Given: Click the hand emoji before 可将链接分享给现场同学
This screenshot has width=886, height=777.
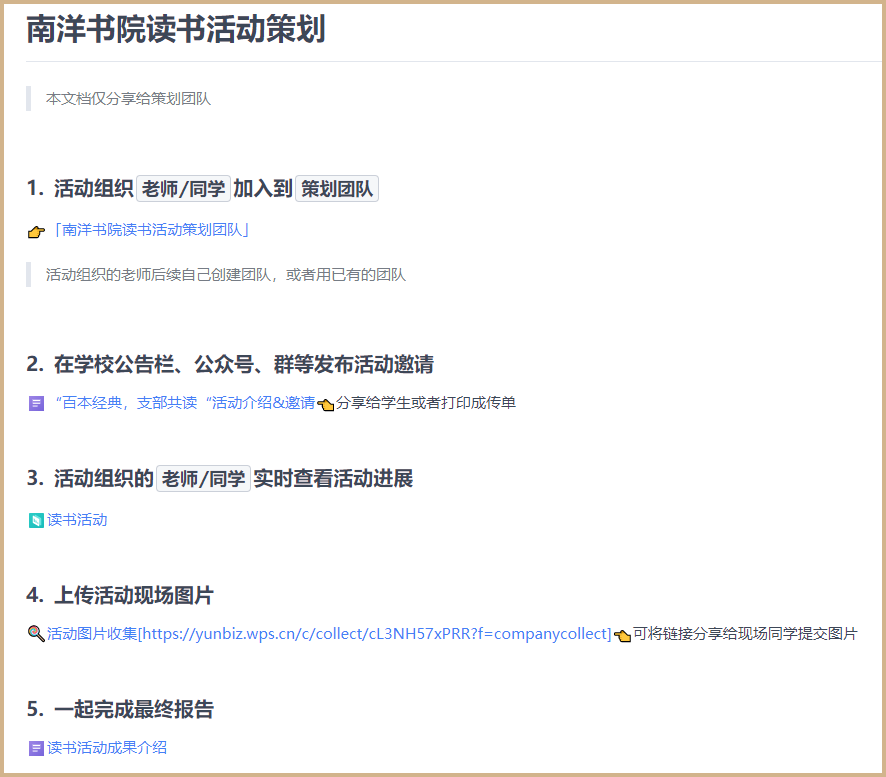Looking at the screenshot, I should click(x=622, y=634).
